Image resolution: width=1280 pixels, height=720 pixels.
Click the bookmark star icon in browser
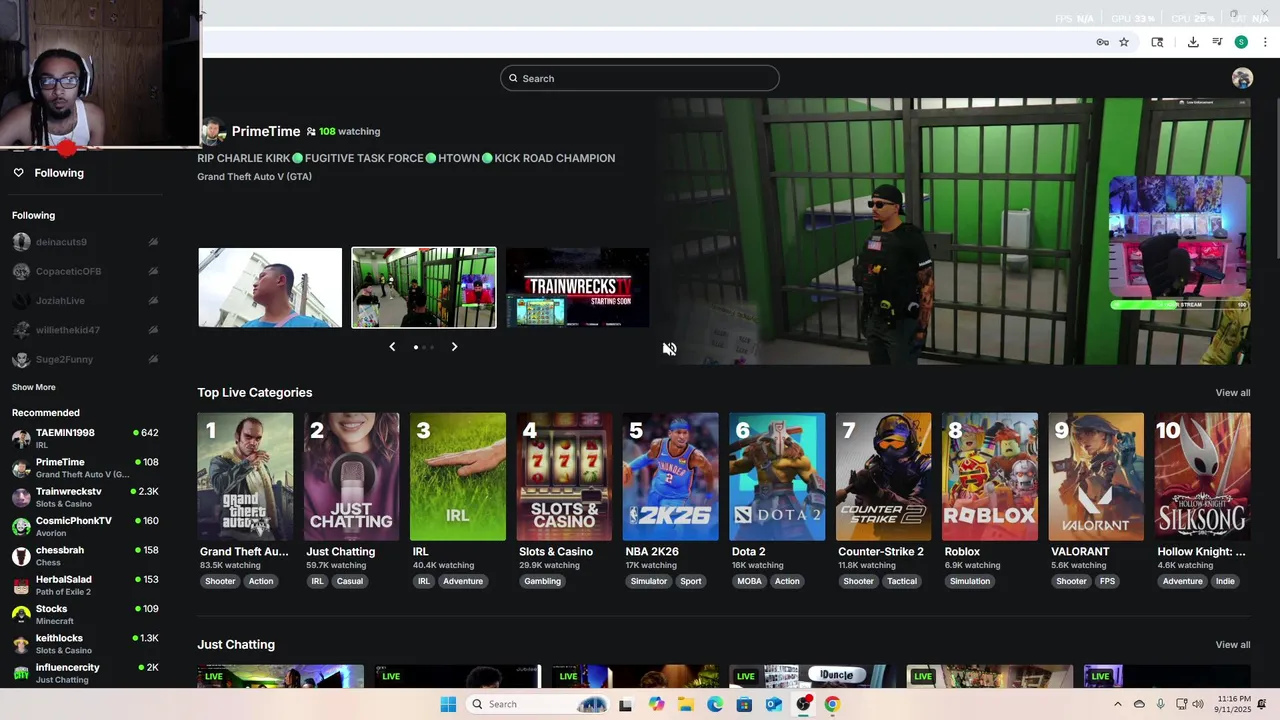click(1124, 42)
